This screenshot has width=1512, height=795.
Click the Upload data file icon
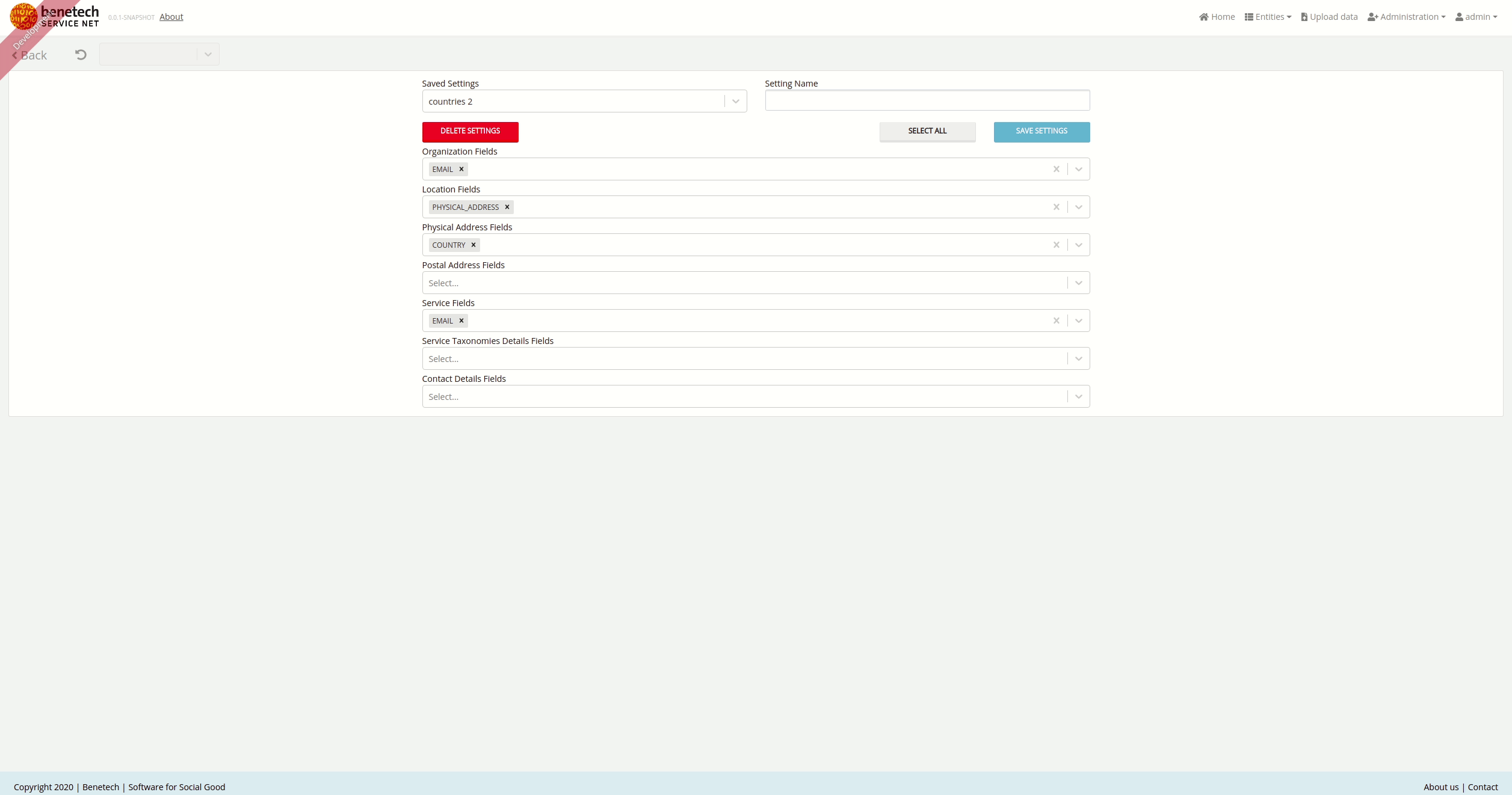tap(1303, 16)
